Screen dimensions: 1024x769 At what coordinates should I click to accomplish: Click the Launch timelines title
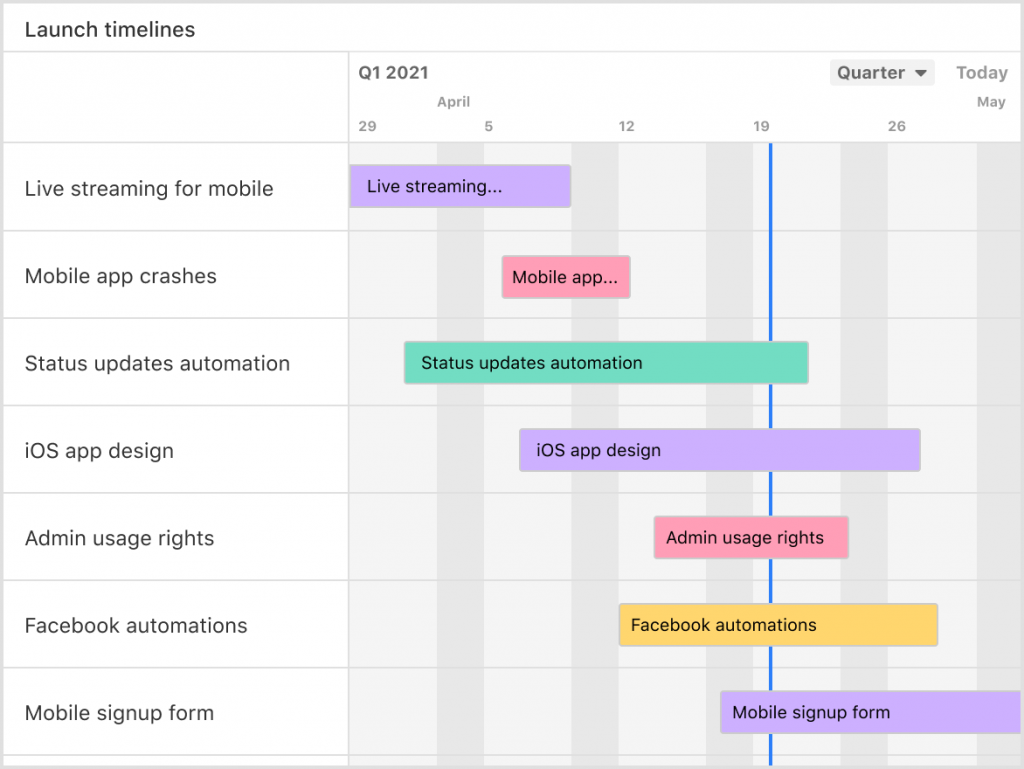click(110, 30)
